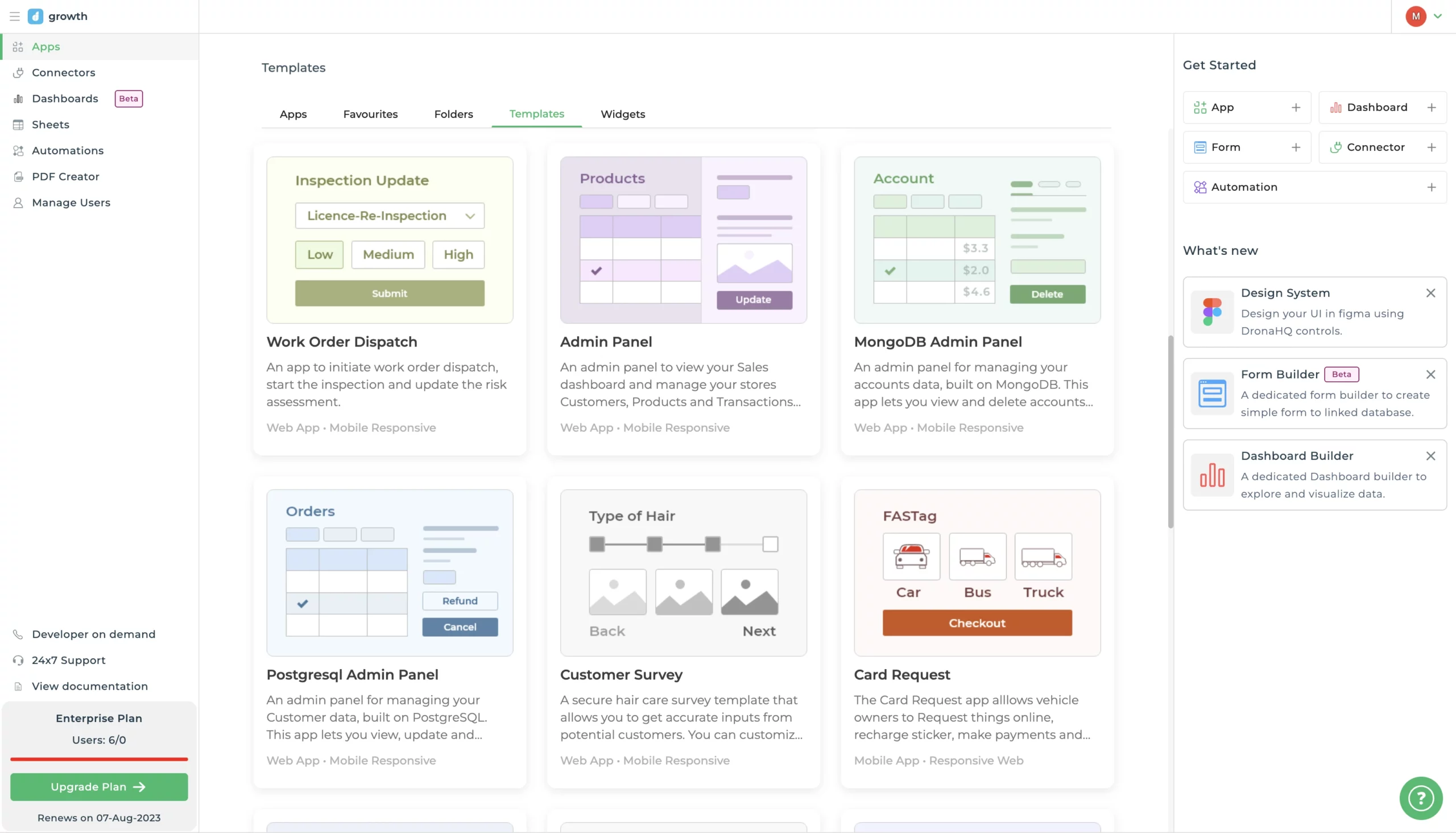Viewport: 1456px width, 833px height.
Task: Open the help question mark button
Action: click(x=1421, y=798)
